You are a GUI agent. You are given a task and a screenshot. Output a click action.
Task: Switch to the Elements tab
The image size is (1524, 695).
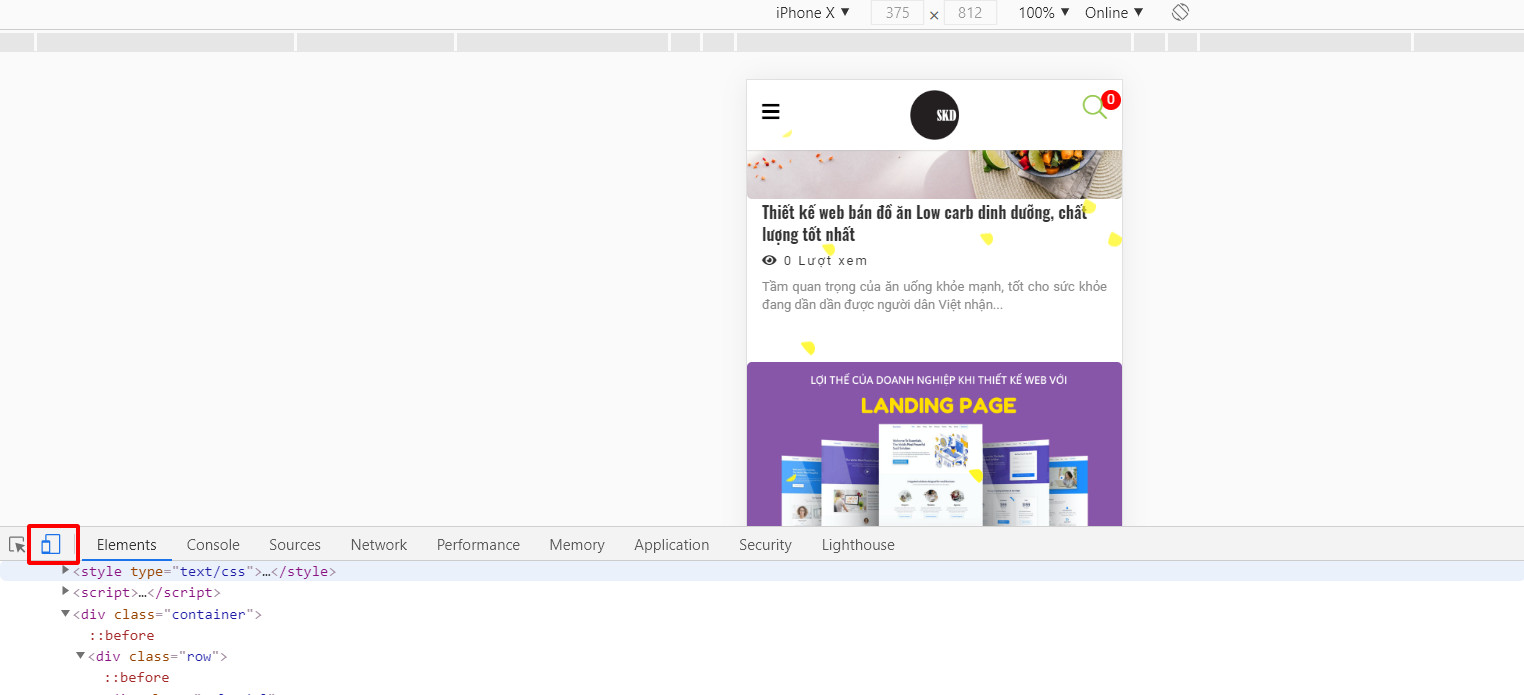coord(127,545)
